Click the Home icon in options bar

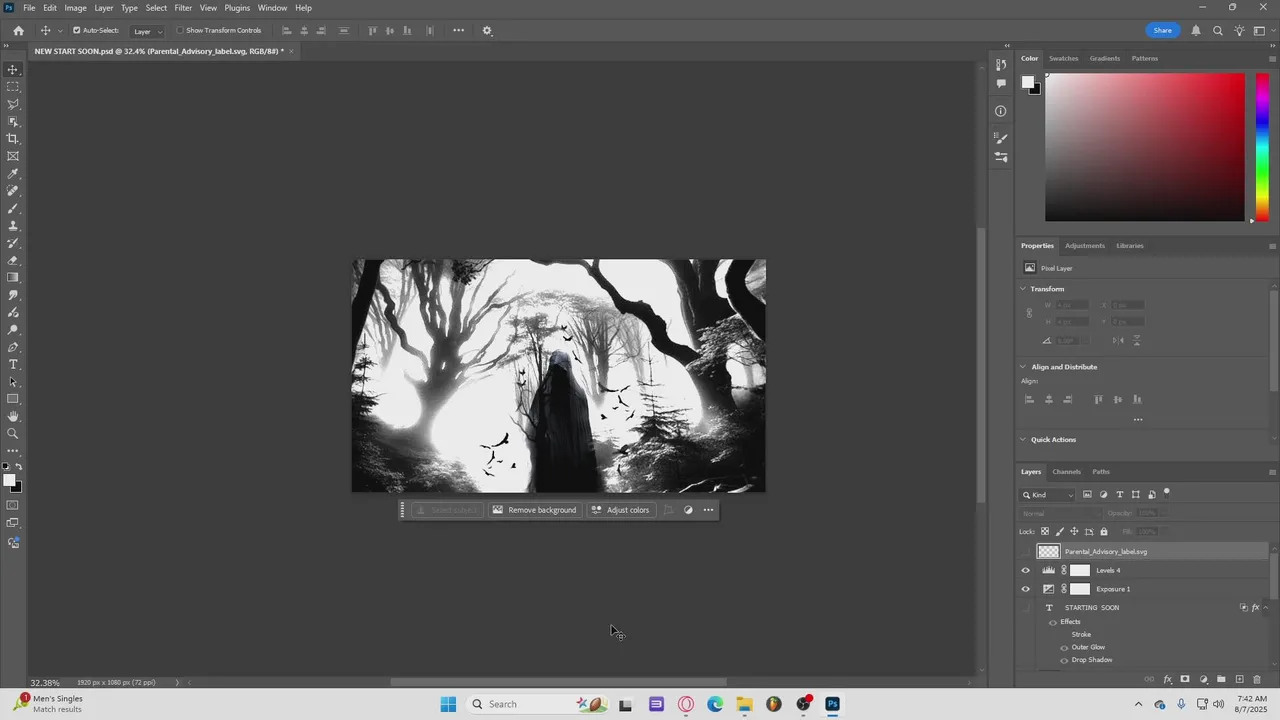(x=18, y=30)
